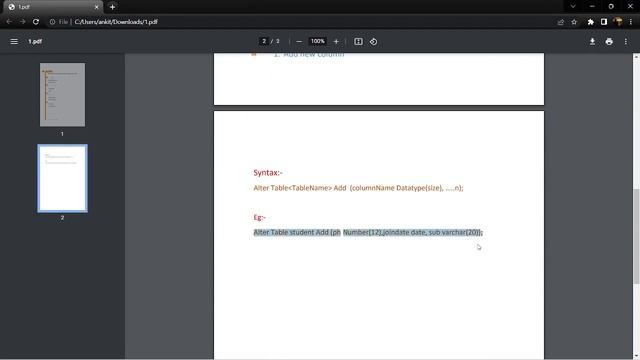Zoom in with the plus icon
Screen dimensions: 640x360
tap(336, 41)
